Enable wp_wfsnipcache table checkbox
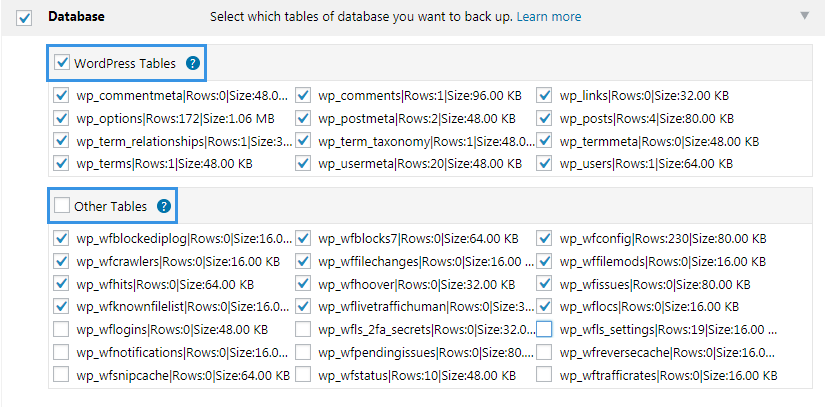Viewport: 825px width, 407px height. 62,375
